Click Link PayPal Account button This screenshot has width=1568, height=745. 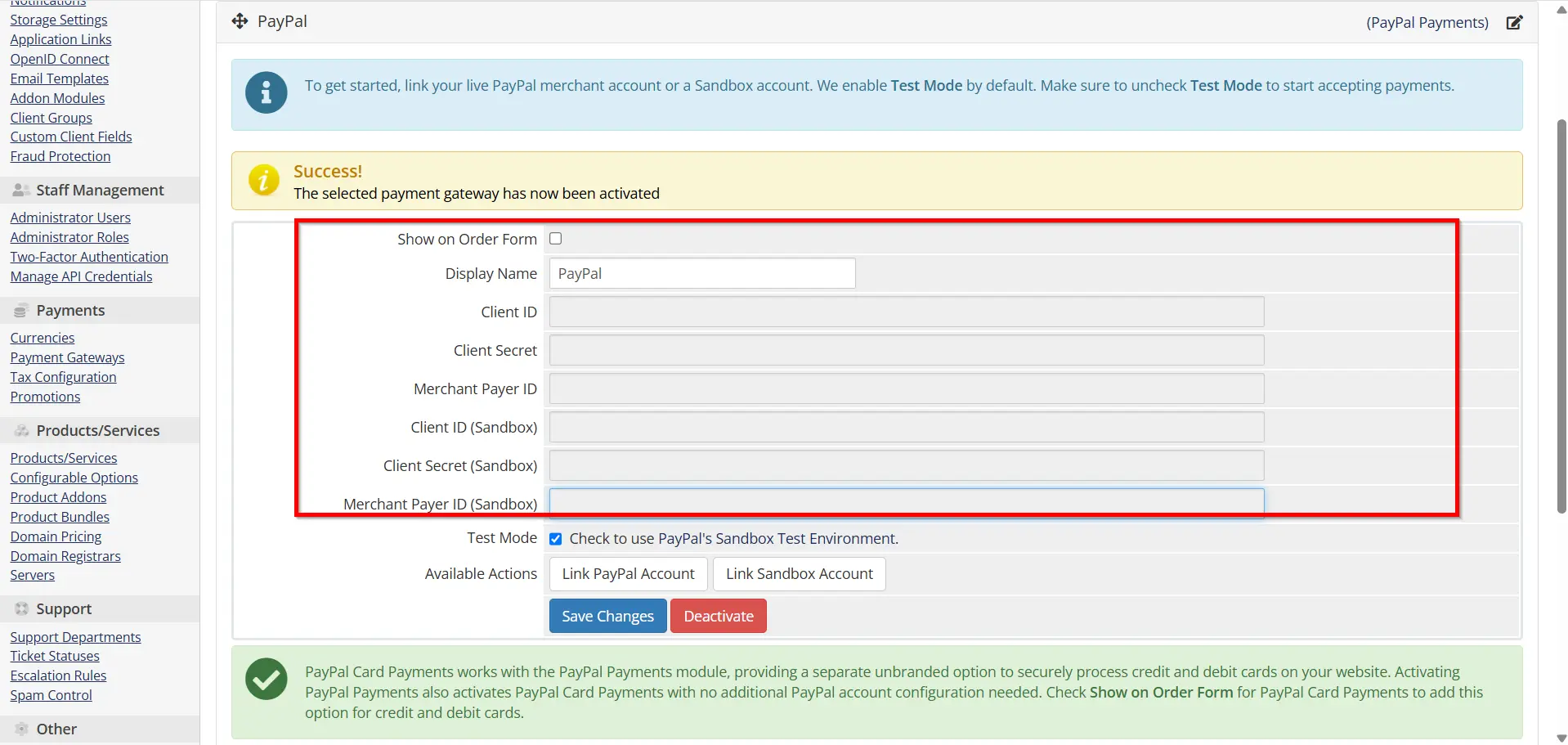pos(628,574)
